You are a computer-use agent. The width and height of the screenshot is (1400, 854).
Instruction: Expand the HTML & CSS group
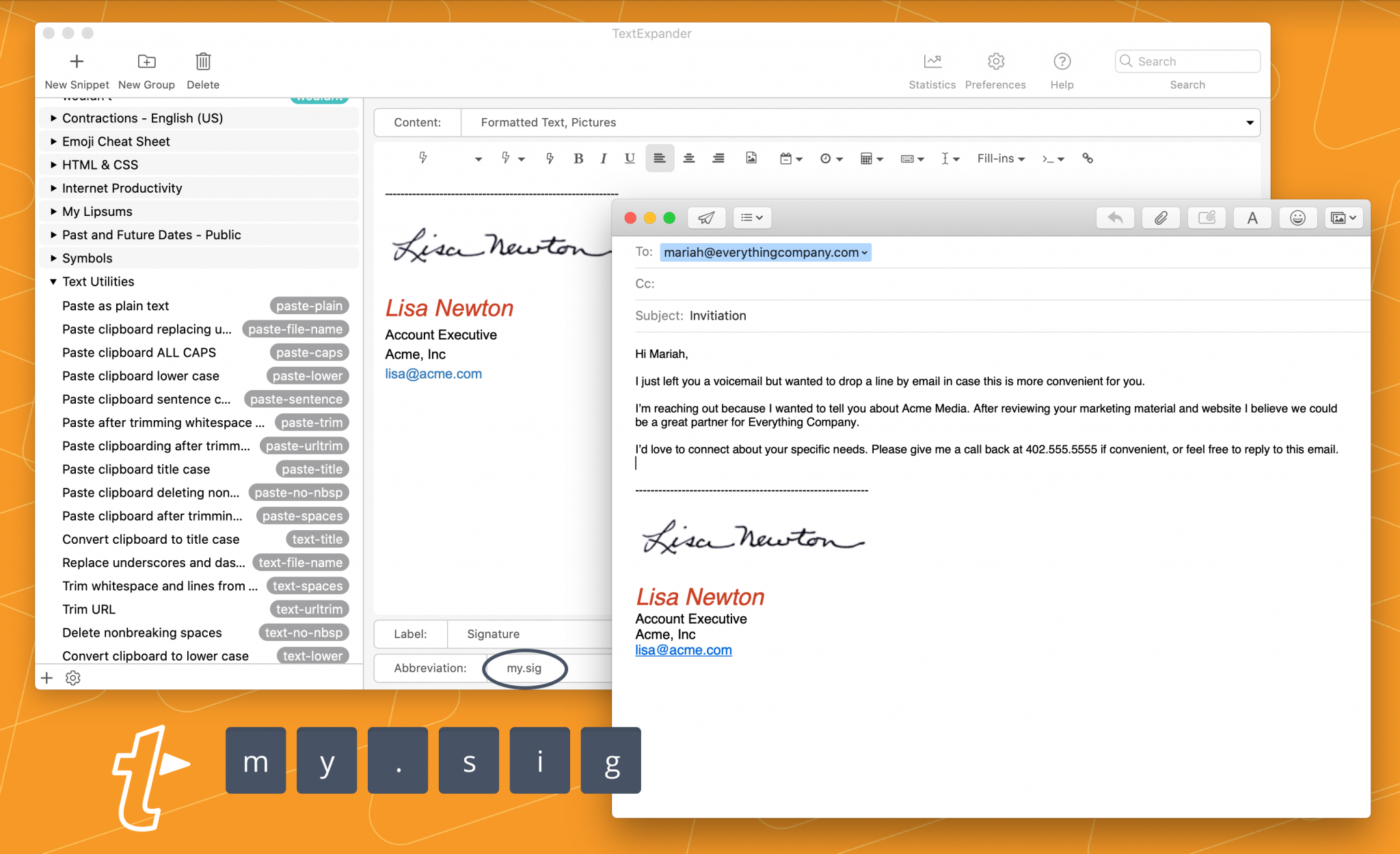(x=54, y=165)
